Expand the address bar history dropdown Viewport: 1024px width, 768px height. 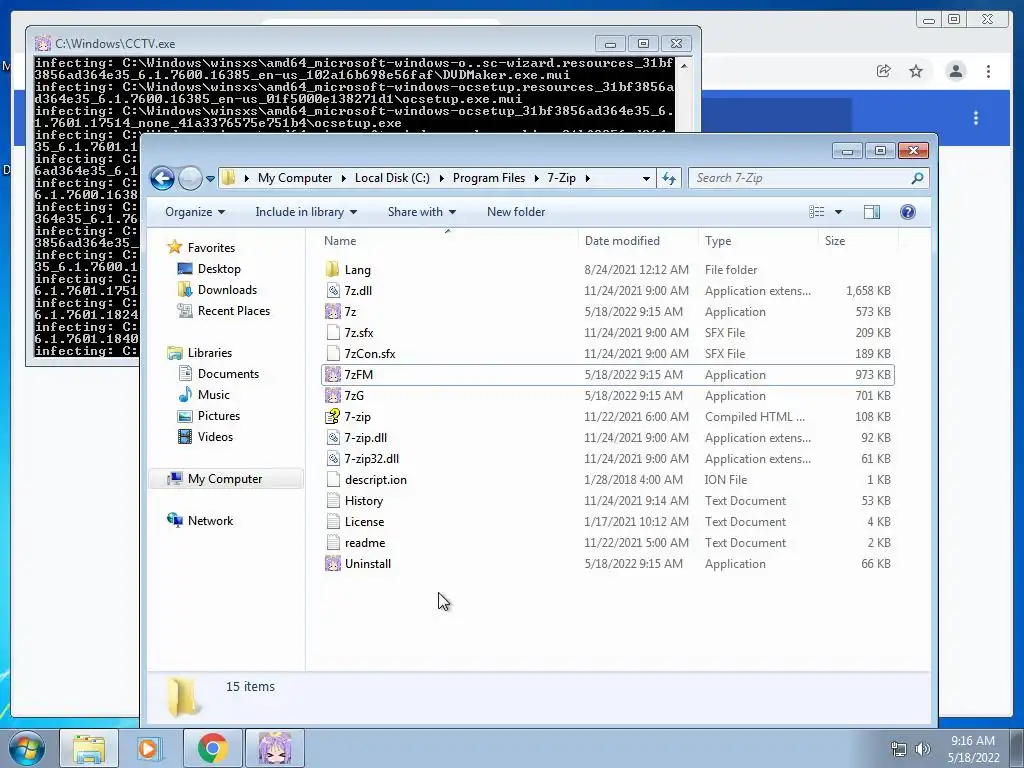[x=646, y=178]
